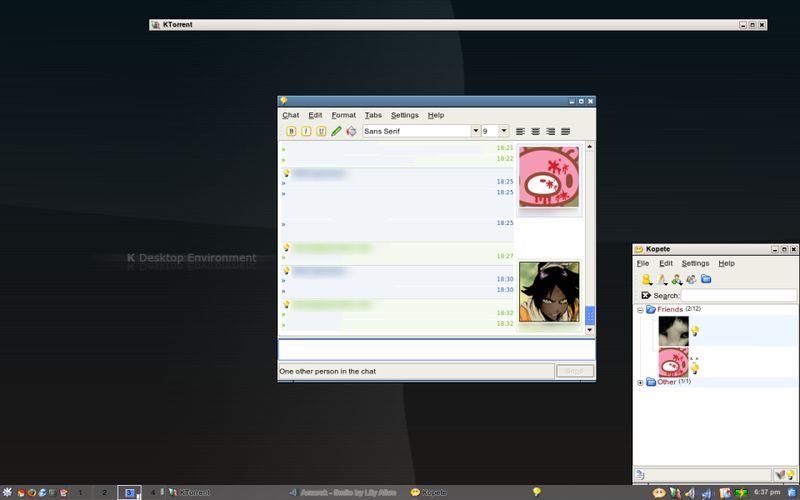This screenshot has height=500, width=800.
Task: Click the Kopete add contact icon
Action: point(677,279)
